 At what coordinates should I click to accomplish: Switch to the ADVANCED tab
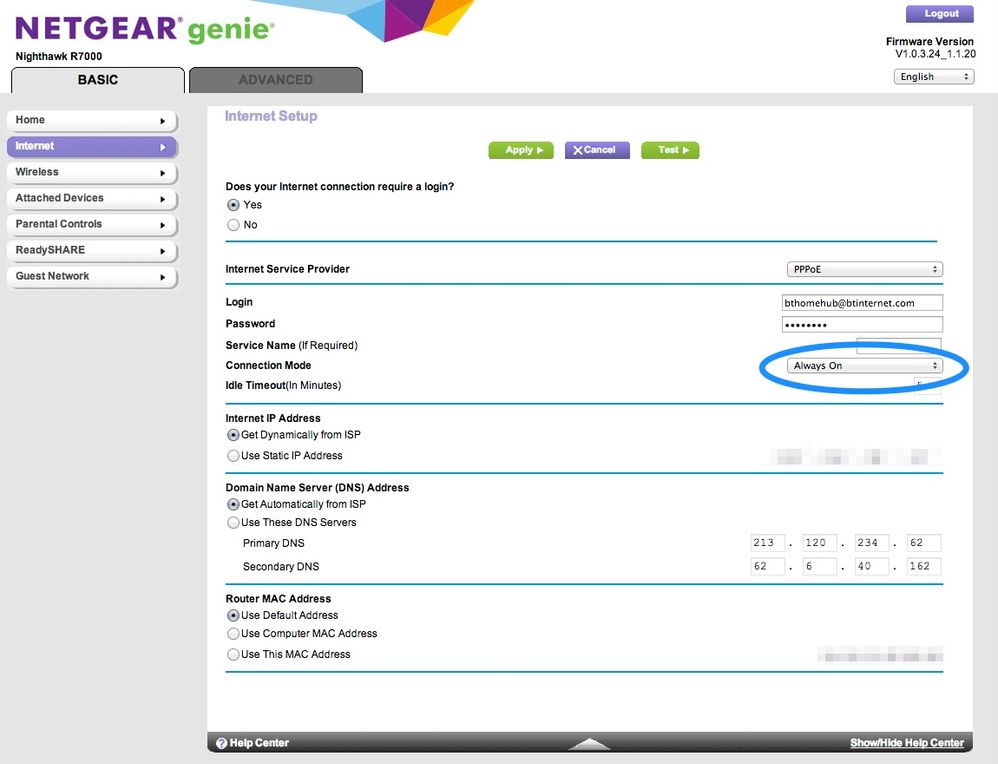coord(275,80)
